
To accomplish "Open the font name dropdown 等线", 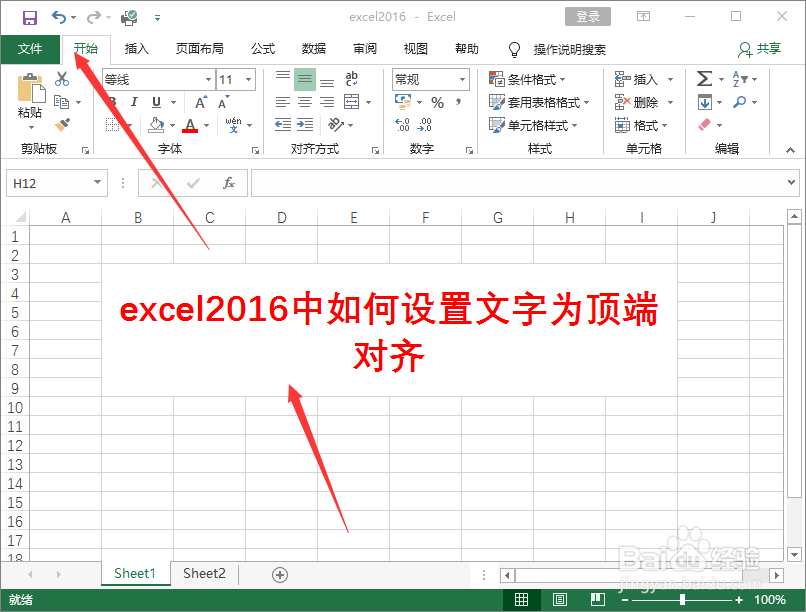I will [208, 80].
